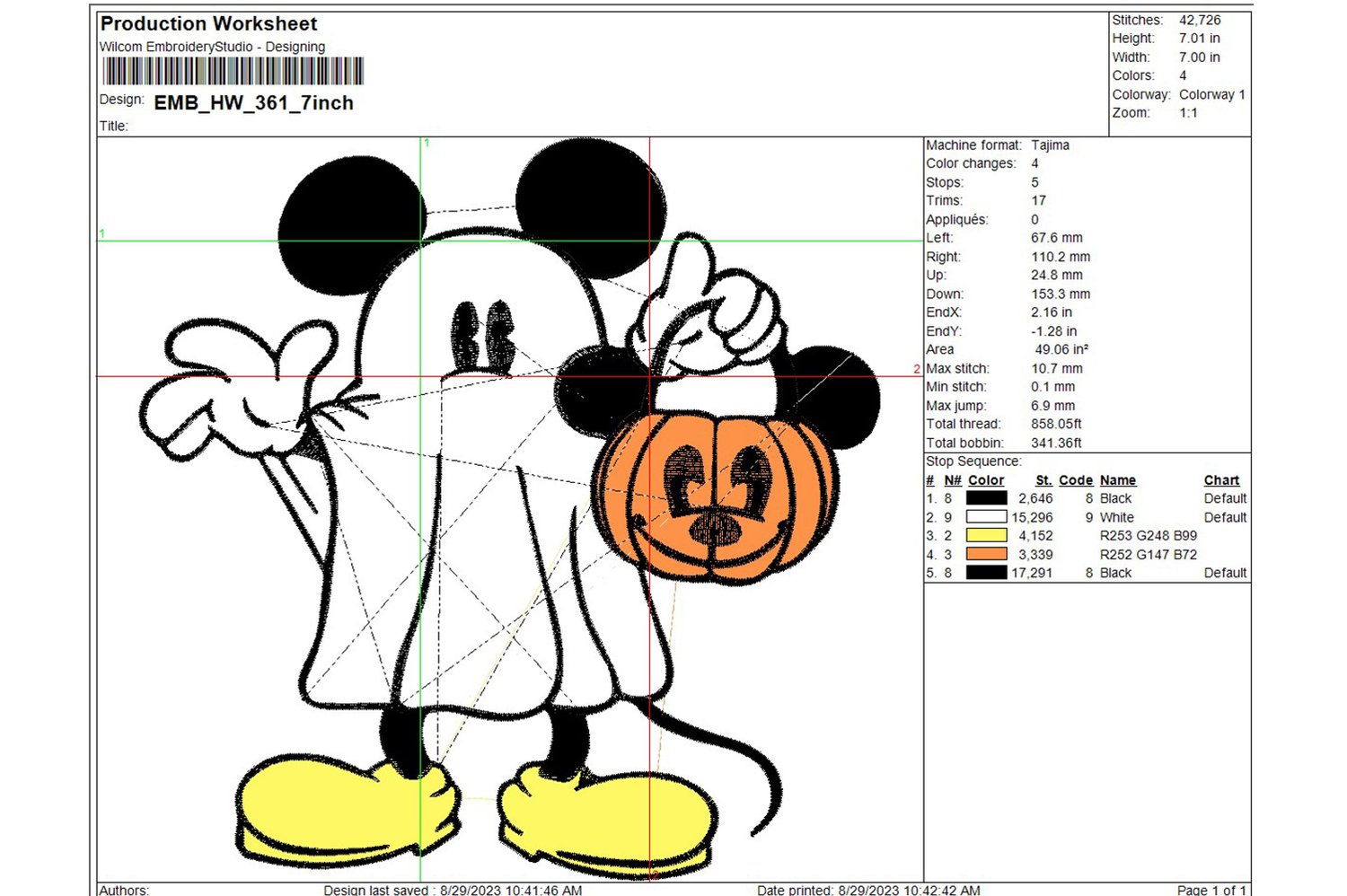Pick the black swatch in the 17,291 row
The height and width of the screenshot is (896, 1347).
coord(986,573)
